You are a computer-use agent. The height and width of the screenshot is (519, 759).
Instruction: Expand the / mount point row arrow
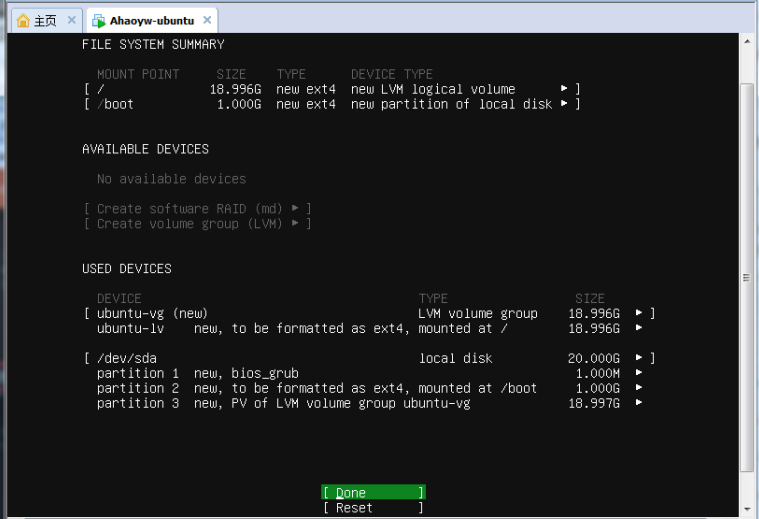tap(565, 89)
